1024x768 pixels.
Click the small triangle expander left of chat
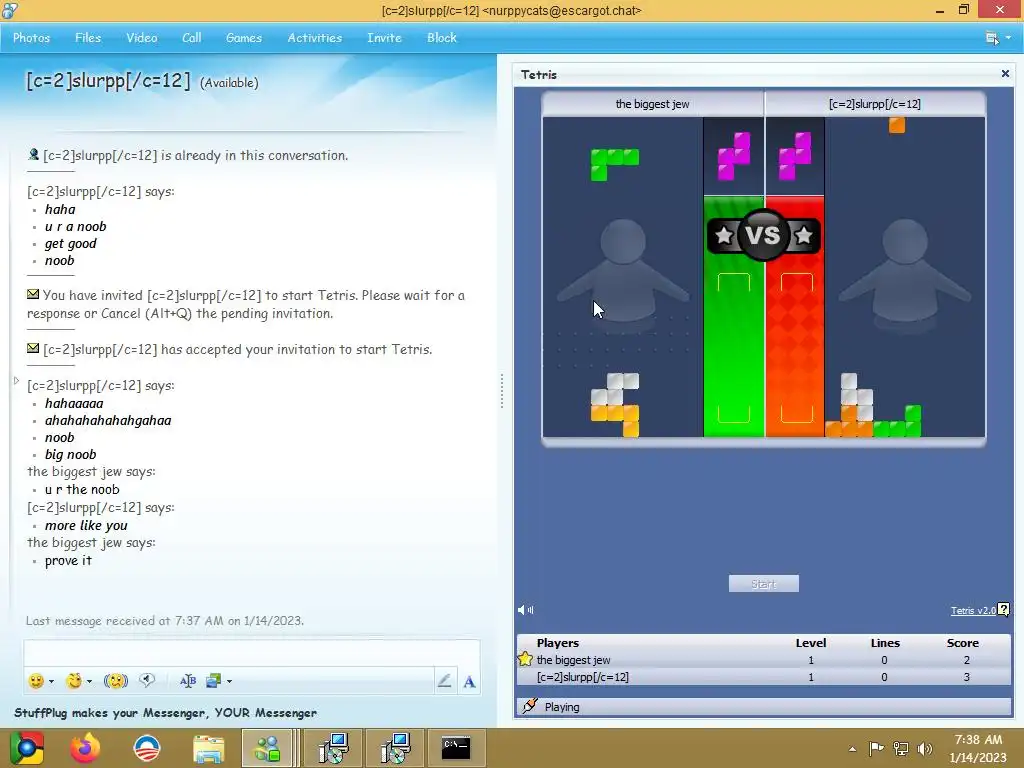(x=16, y=380)
